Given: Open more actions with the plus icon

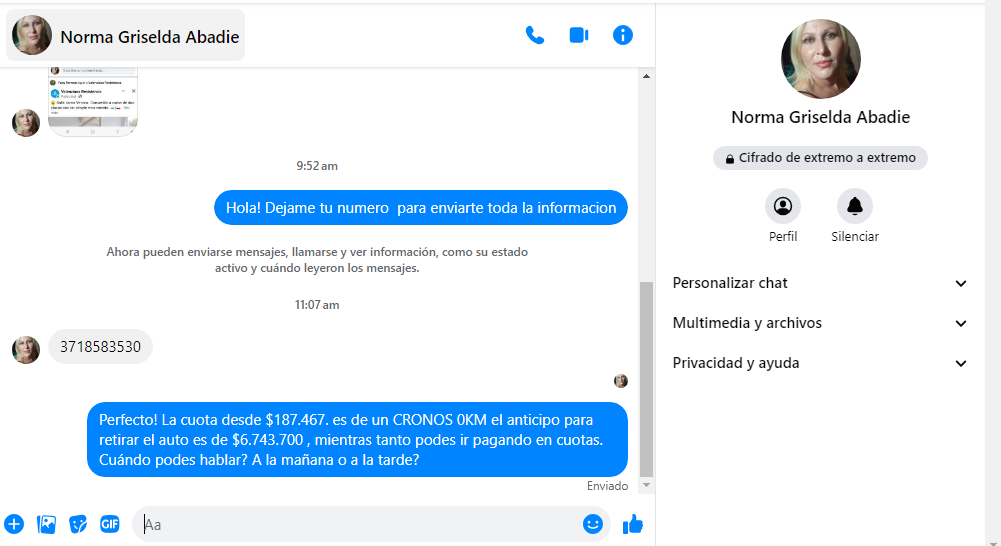Looking at the screenshot, I should point(14,523).
